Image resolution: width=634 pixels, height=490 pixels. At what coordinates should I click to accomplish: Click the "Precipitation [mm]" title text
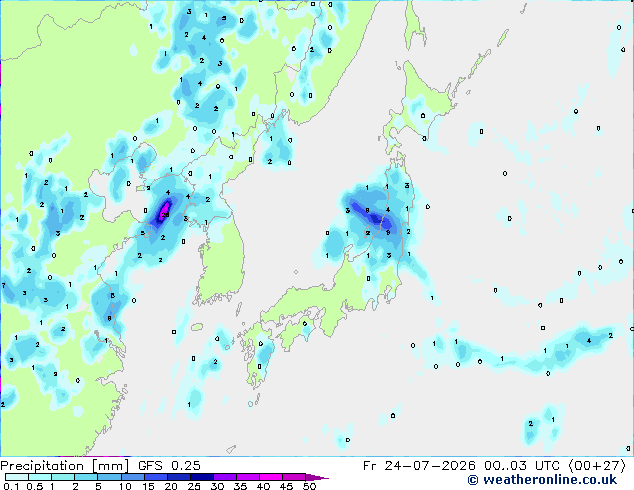[x=65, y=466]
